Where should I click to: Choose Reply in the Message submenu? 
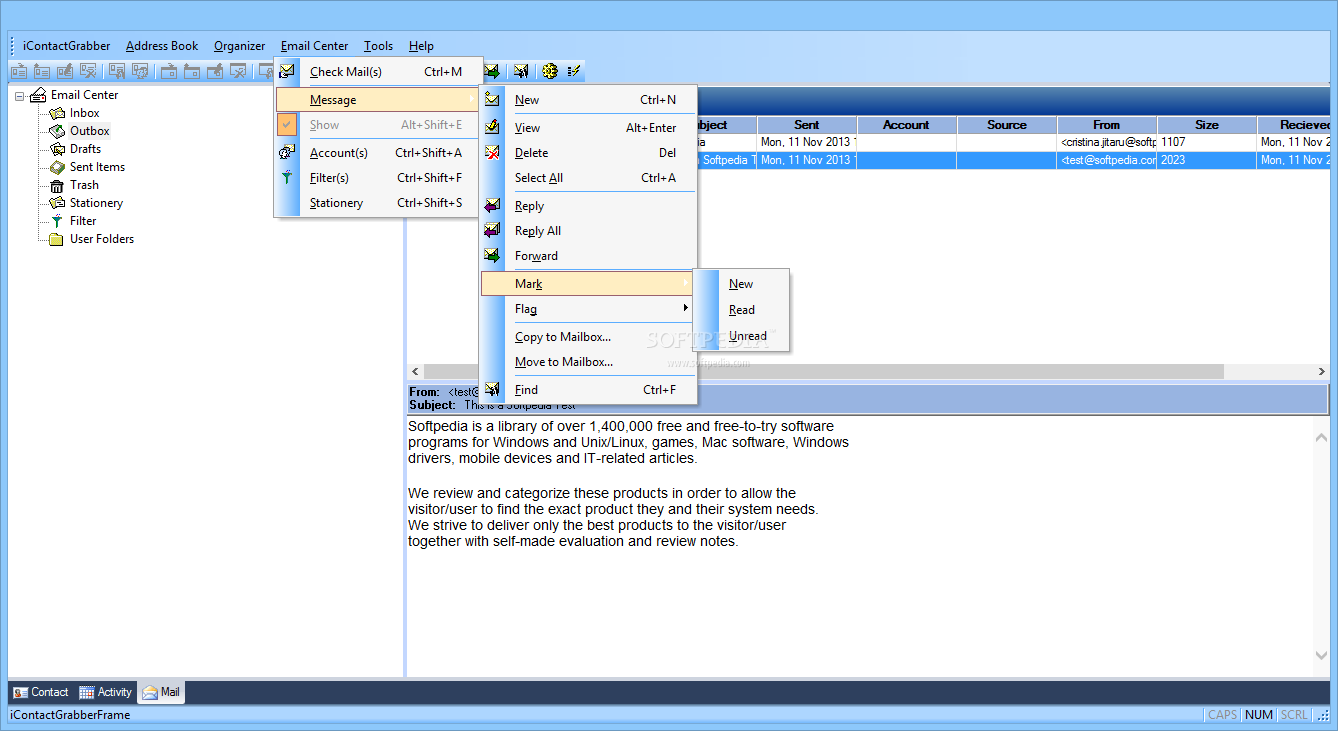(x=588, y=206)
